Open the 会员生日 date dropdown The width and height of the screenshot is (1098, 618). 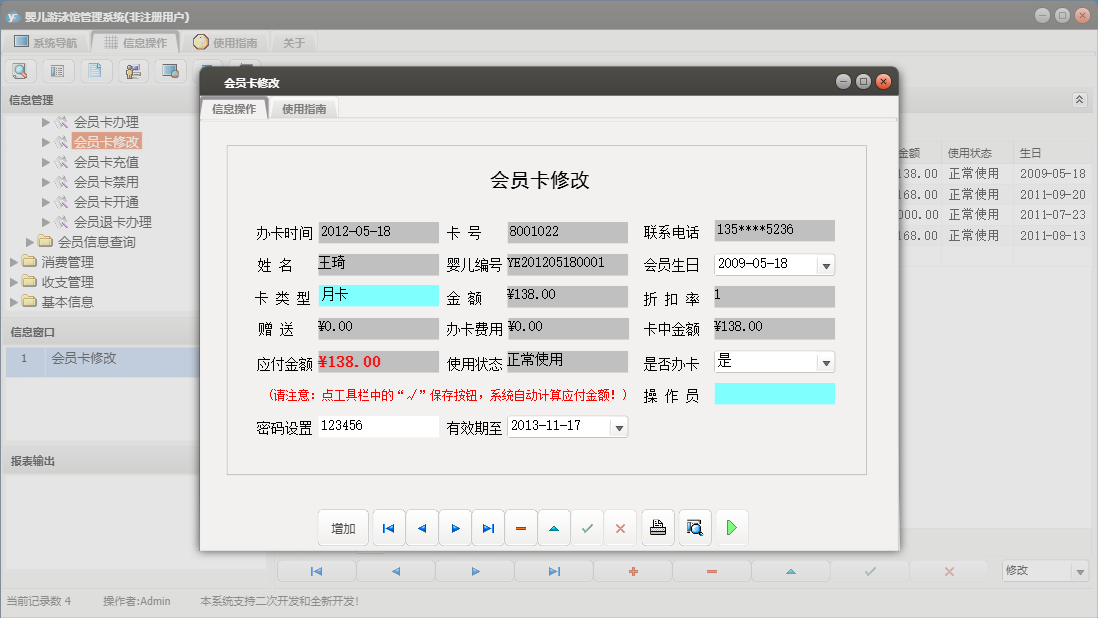(x=828, y=265)
